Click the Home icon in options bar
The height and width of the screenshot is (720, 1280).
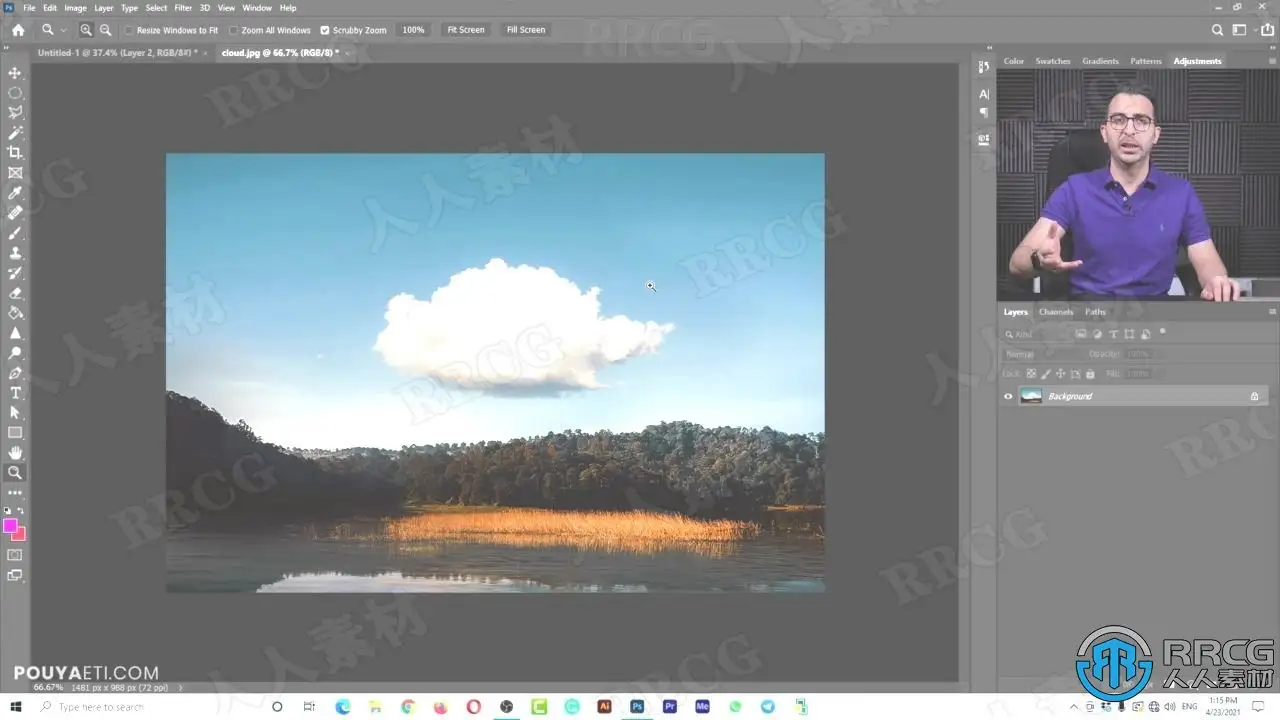(x=18, y=30)
